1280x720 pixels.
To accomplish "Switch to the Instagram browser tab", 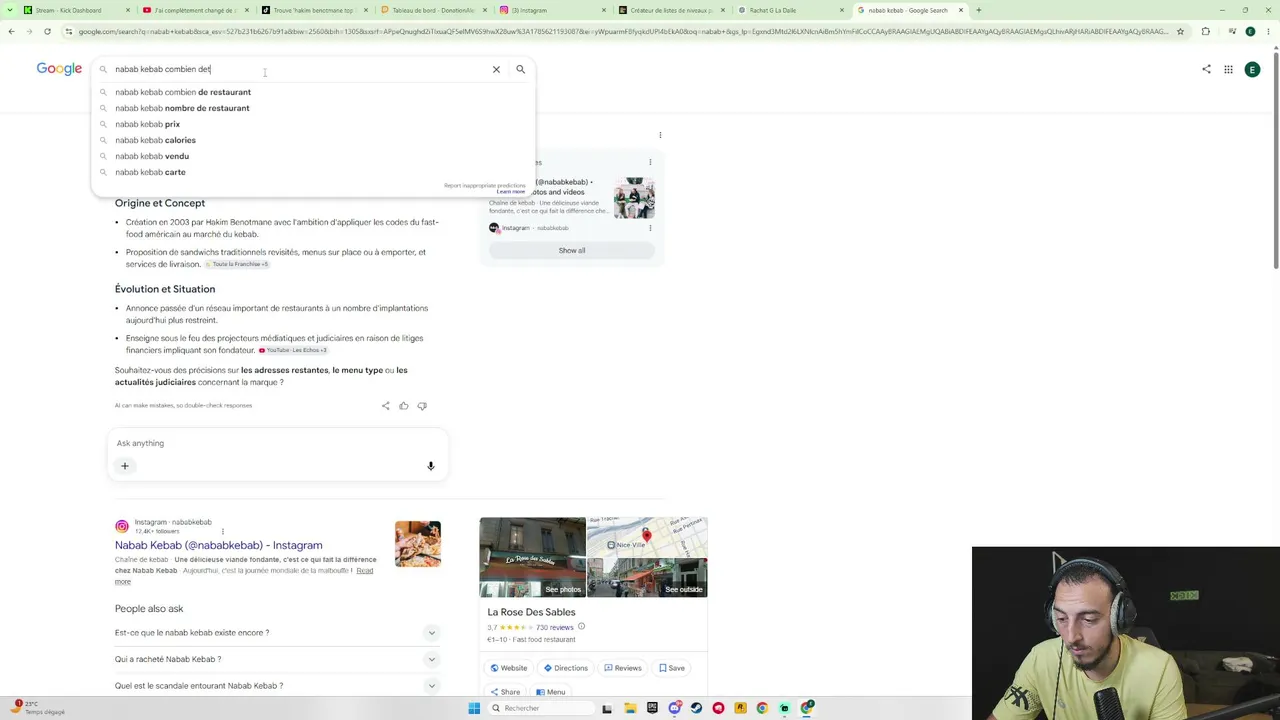I will click(552, 10).
